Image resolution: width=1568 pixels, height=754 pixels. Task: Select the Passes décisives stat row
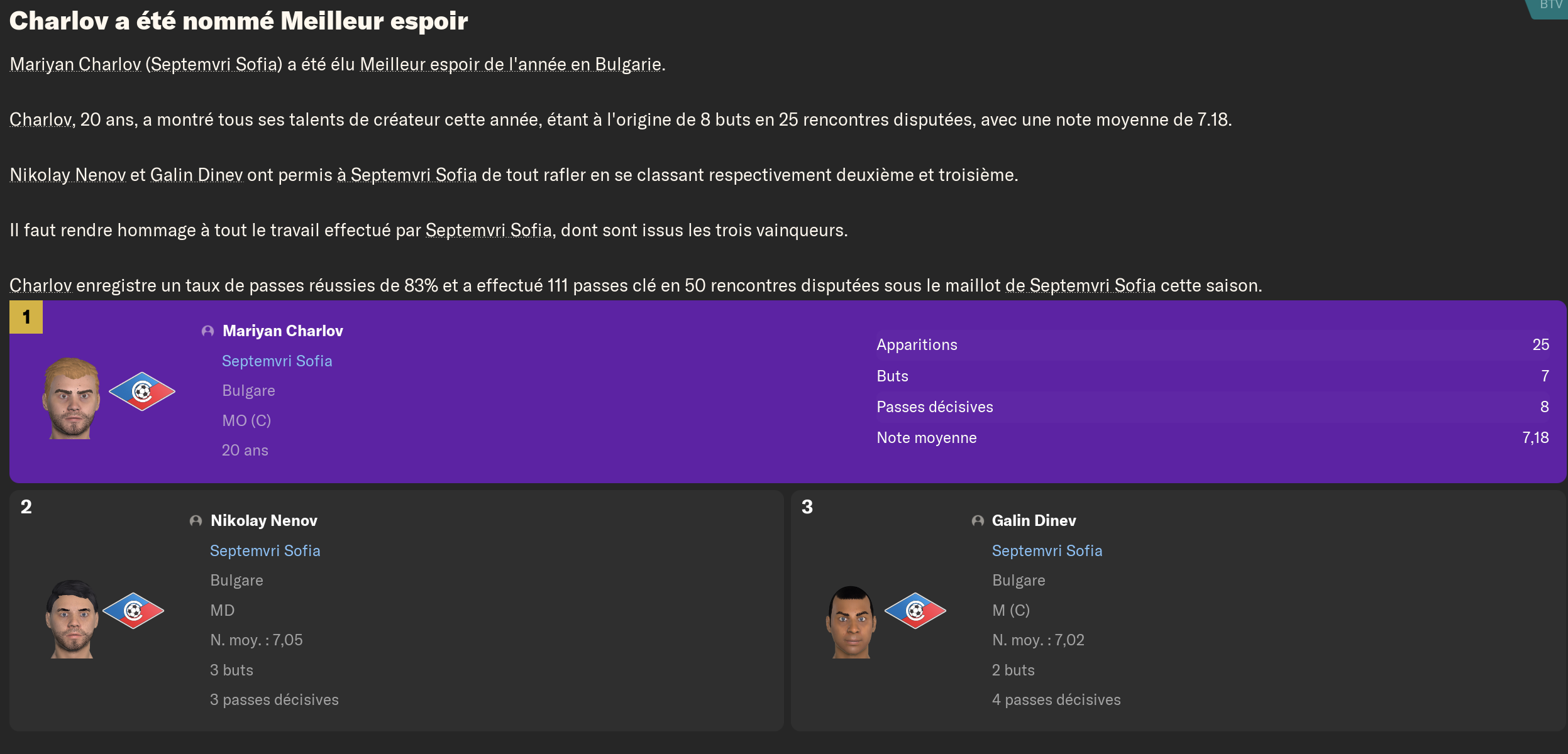pyautogui.click(x=1212, y=407)
